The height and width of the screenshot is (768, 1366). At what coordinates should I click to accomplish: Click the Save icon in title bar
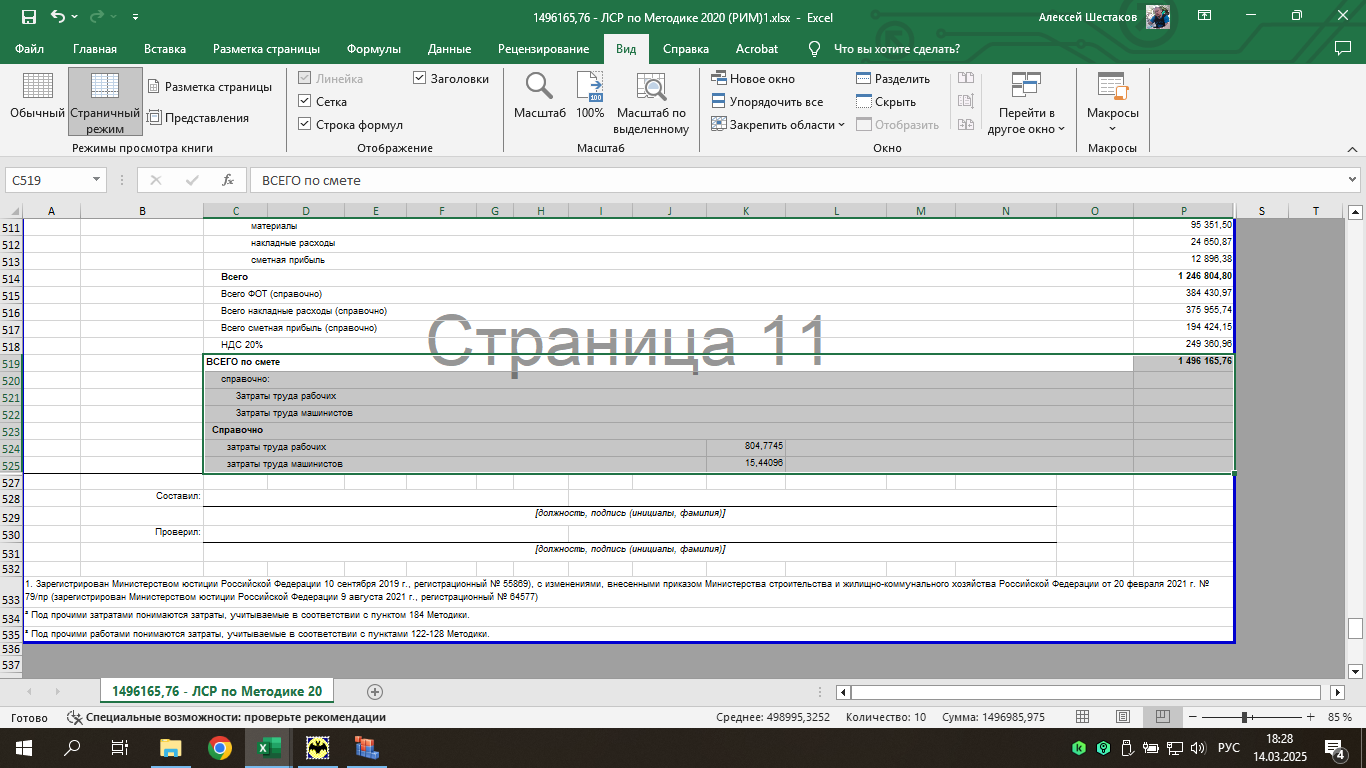[28, 17]
